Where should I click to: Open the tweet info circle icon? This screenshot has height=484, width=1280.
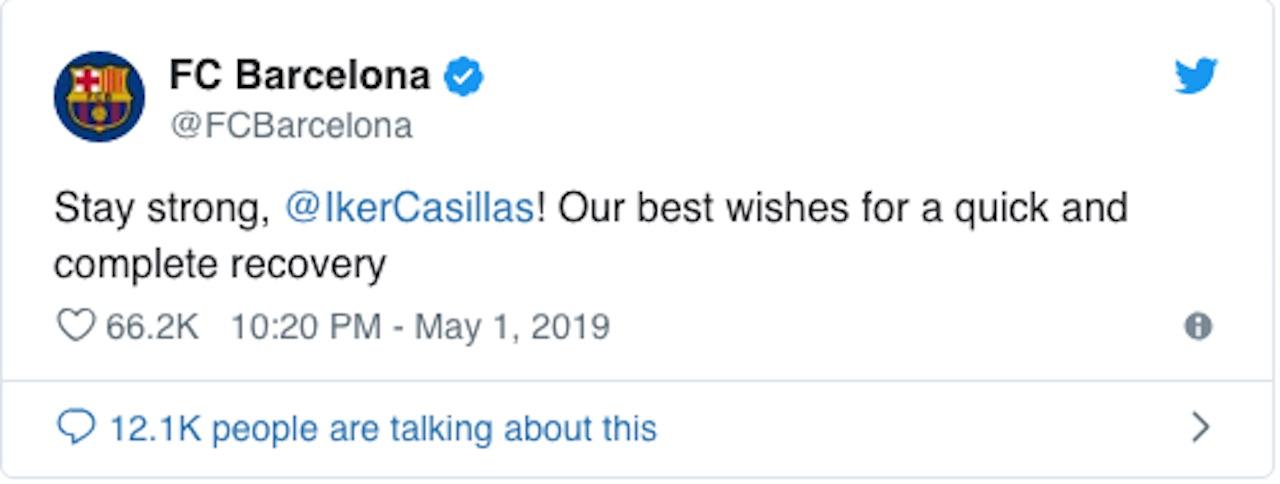point(1198,327)
